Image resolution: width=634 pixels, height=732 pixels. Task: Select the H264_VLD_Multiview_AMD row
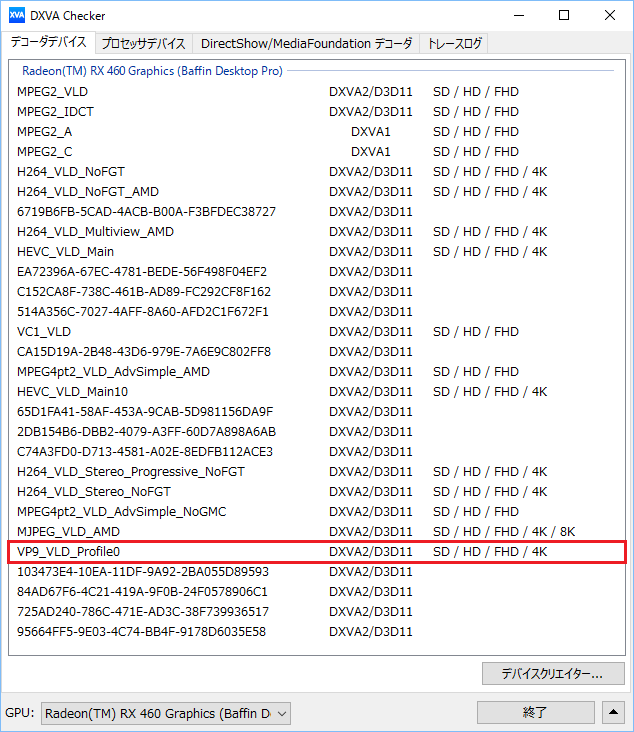pyautogui.click(x=317, y=232)
